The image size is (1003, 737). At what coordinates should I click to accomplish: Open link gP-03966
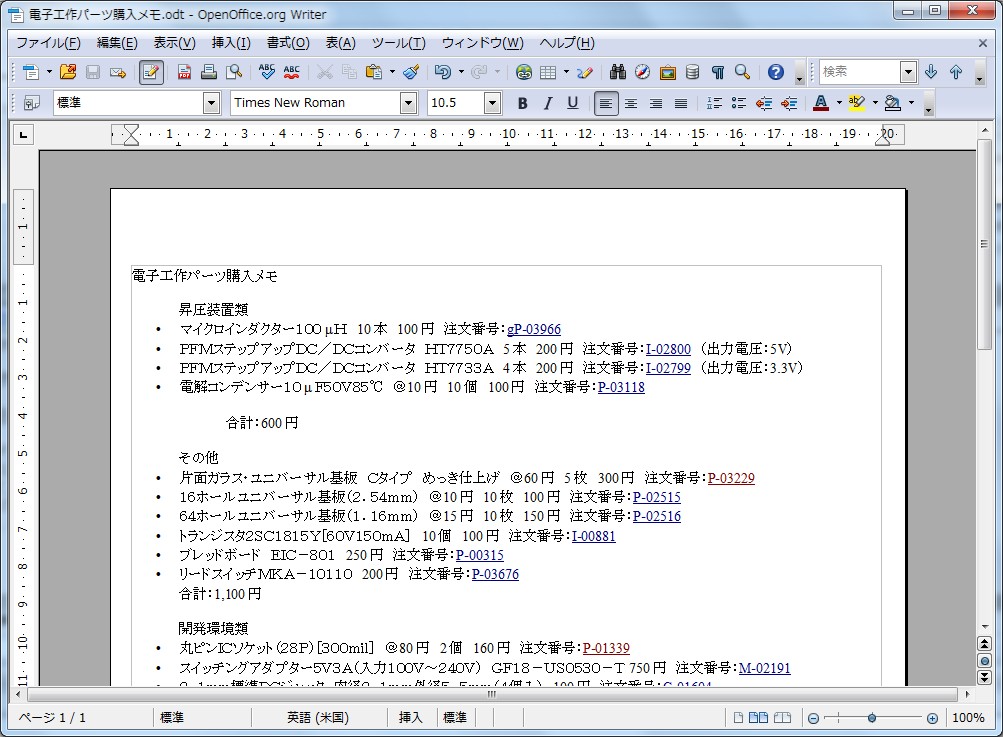coord(533,329)
